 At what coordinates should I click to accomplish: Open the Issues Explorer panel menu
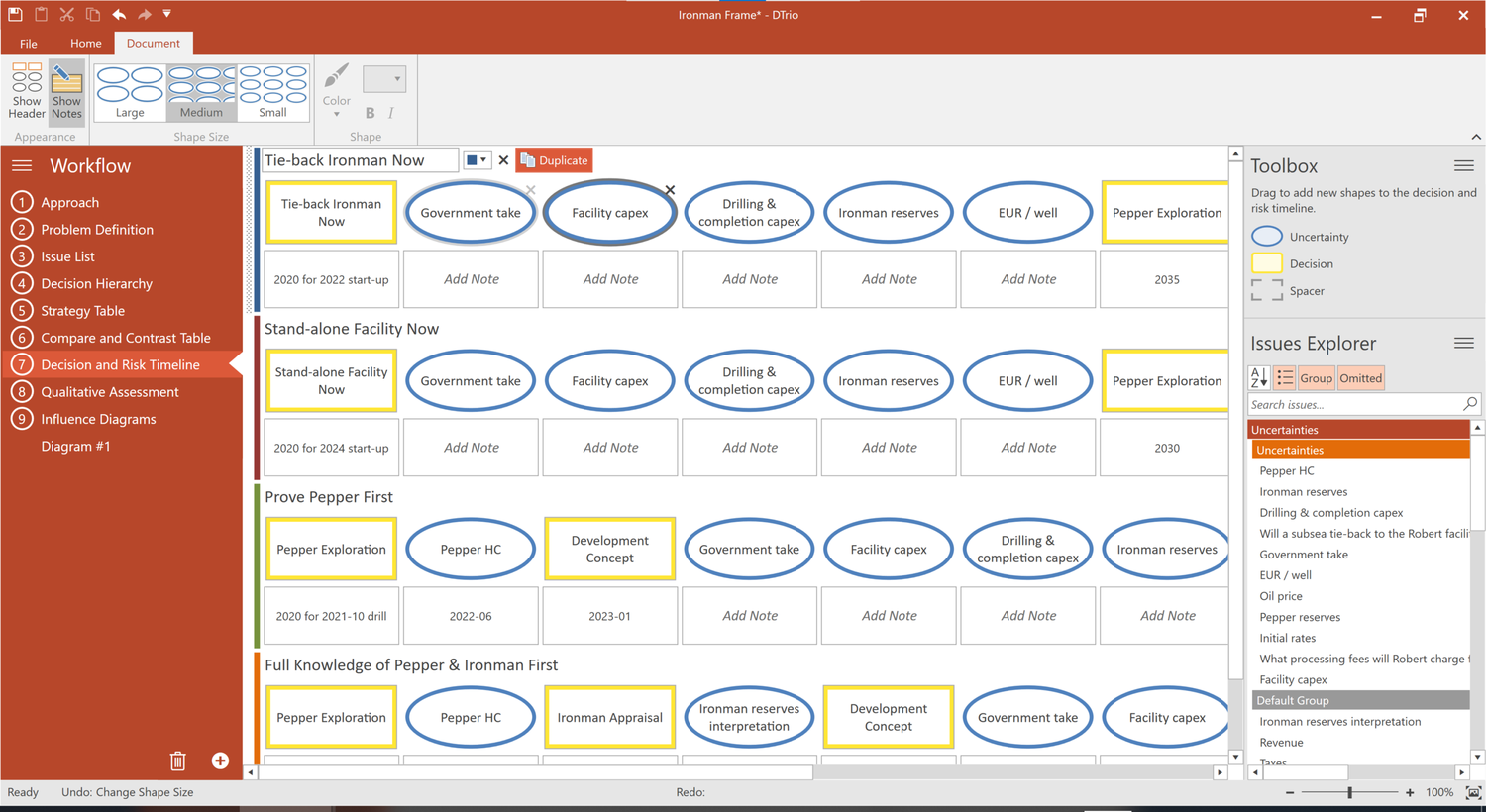[1464, 344]
